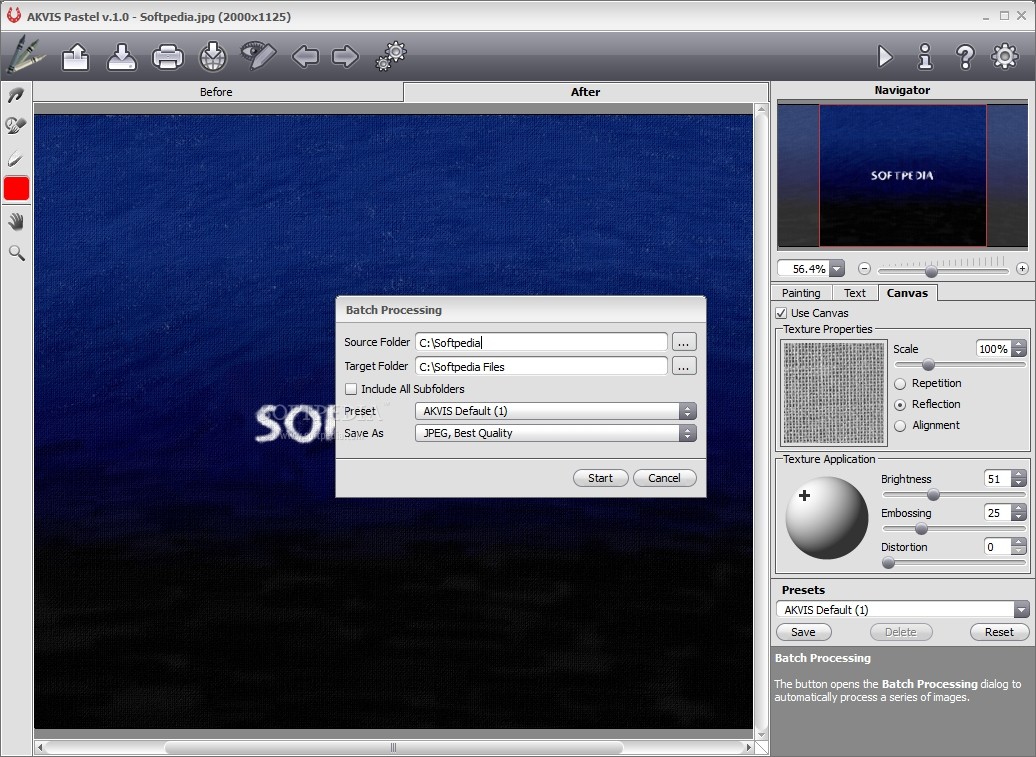Click the Target Folder input field

tap(541, 366)
